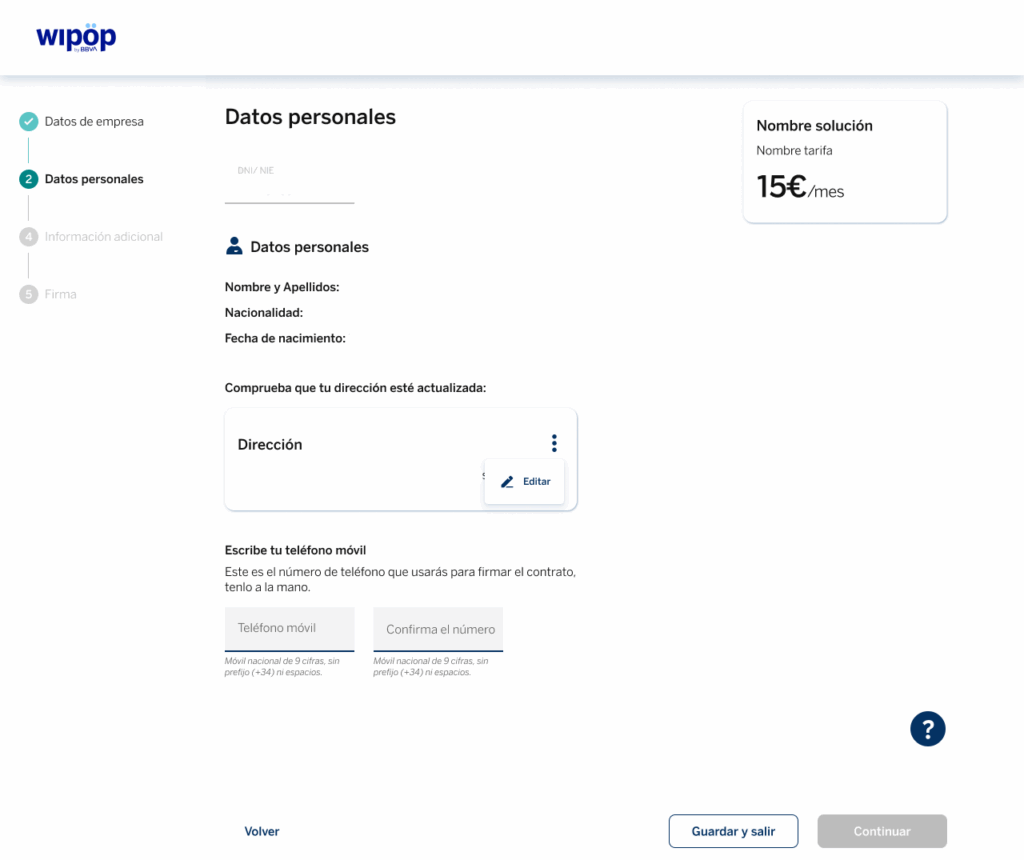The image size is (1024, 860).
Task: Click the Continuar button
Action: (x=881, y=832)
